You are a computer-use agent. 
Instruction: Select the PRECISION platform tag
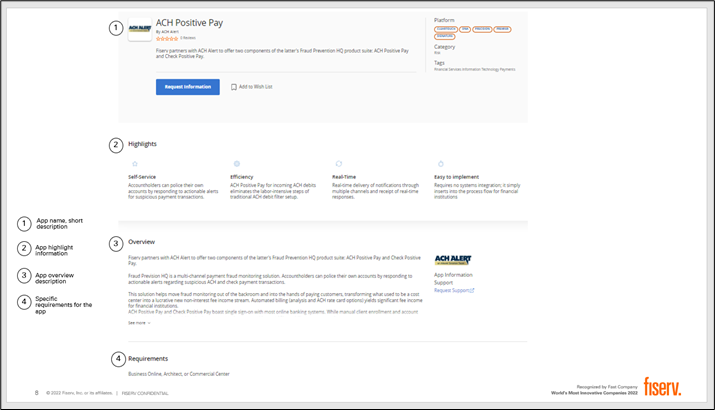(x=482, y=29)
